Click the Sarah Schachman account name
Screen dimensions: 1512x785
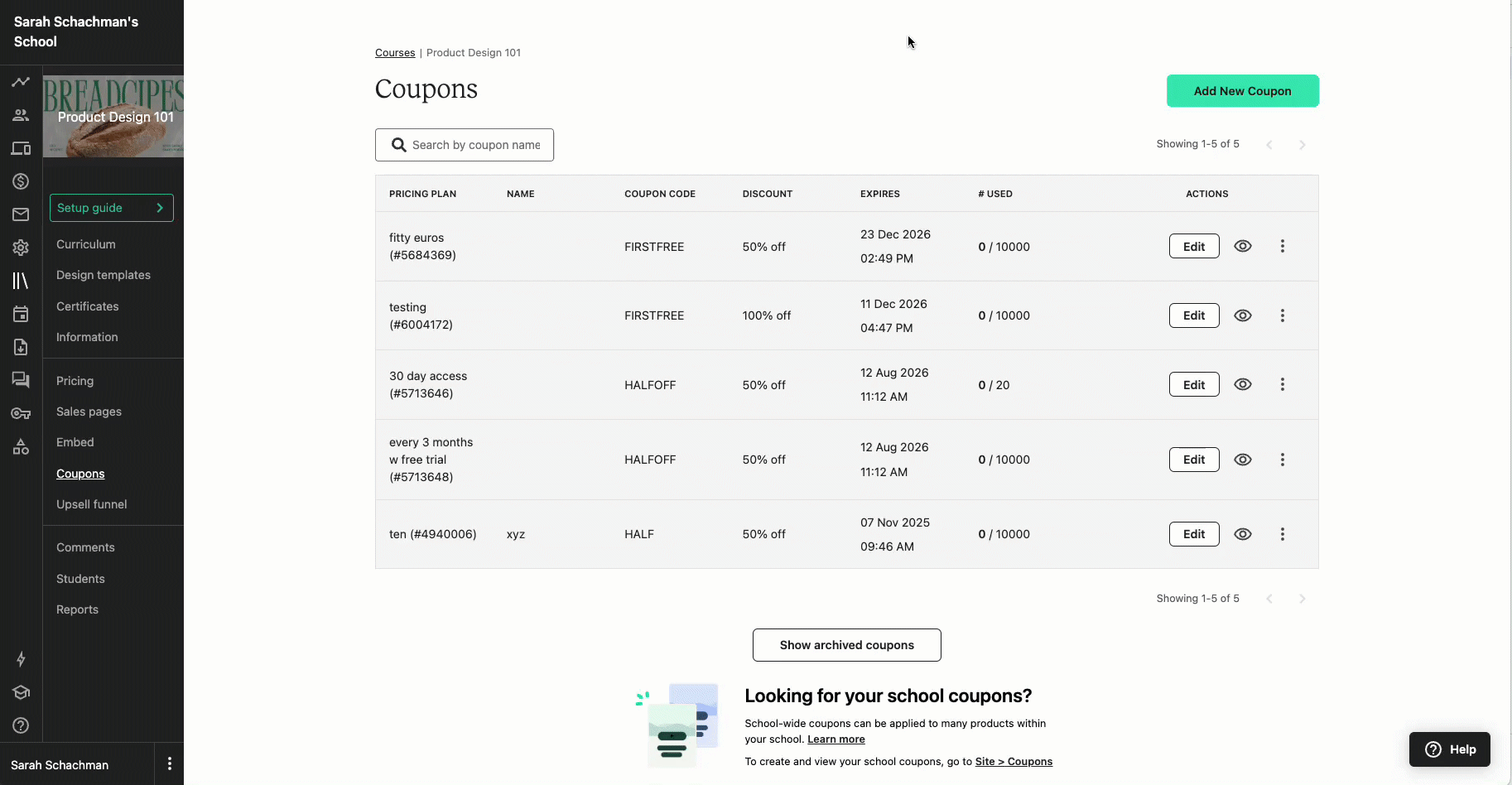click(60, 765)
